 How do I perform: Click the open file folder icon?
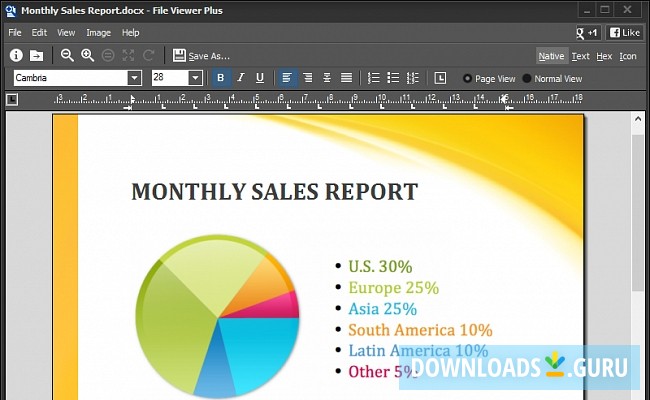coord(36,55)
